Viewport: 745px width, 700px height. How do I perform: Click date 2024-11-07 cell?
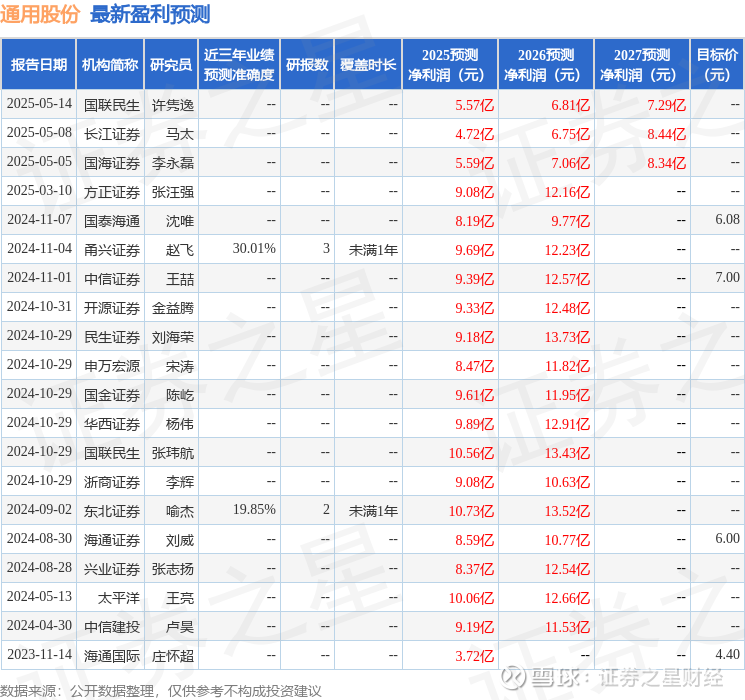tap(39, 220)
